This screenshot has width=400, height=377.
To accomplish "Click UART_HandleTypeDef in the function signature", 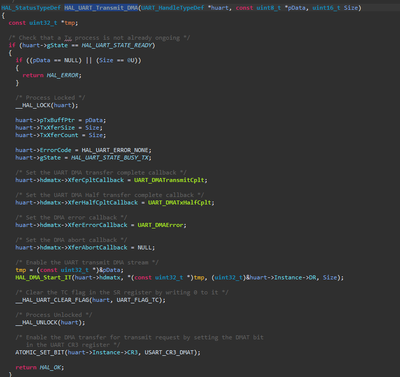I will (x=172, y=8).
